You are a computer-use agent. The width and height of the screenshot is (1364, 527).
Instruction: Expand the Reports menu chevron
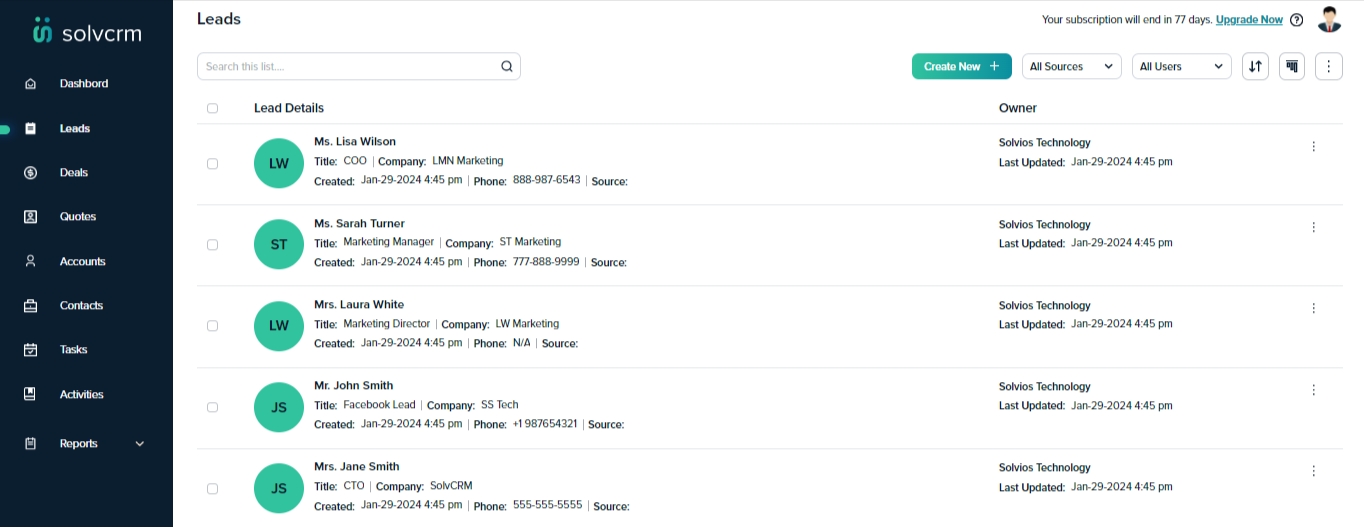[x=140, y=444]
